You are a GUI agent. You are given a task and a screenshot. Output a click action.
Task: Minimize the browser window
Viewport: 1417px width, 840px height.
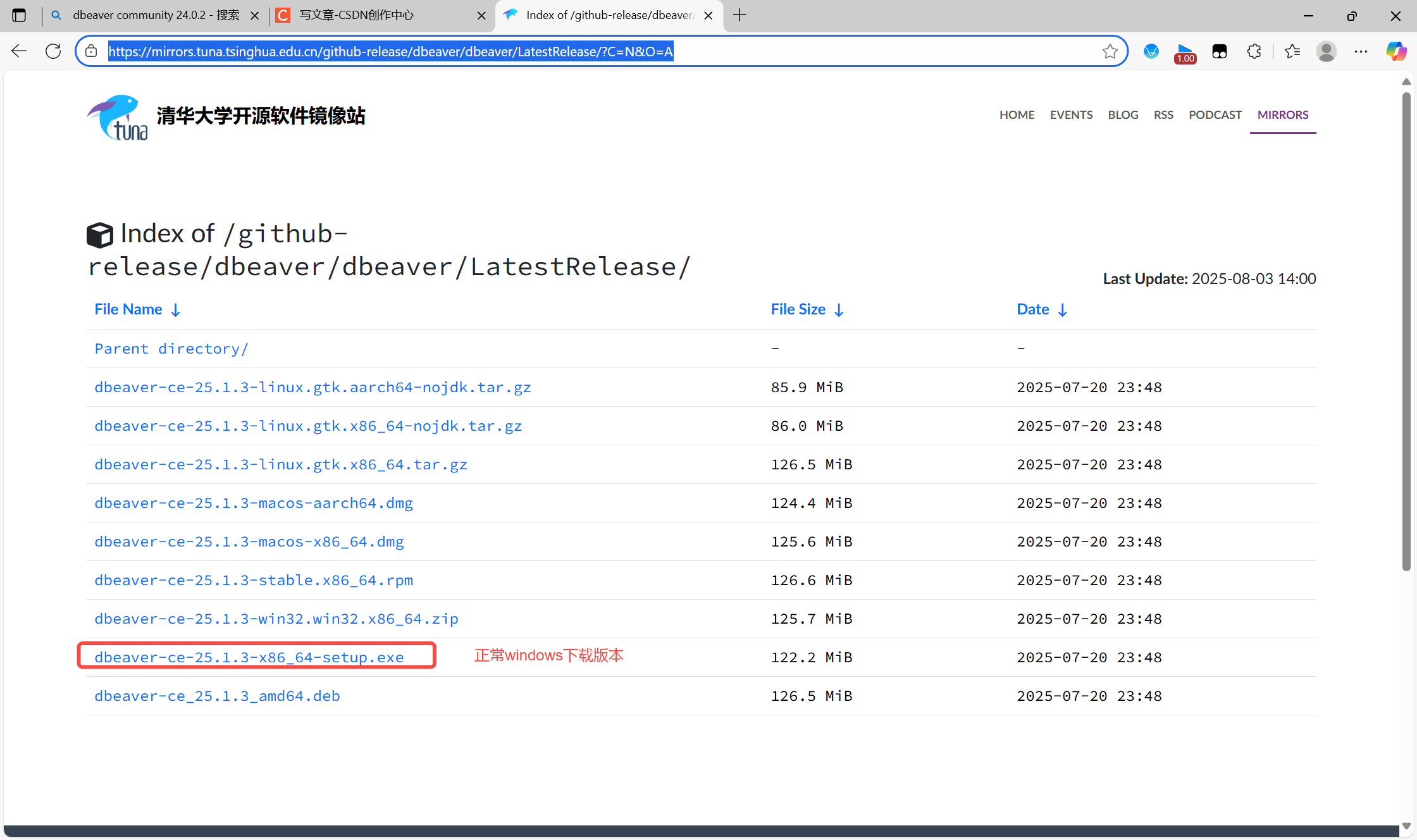click(x=1308, y=16)
